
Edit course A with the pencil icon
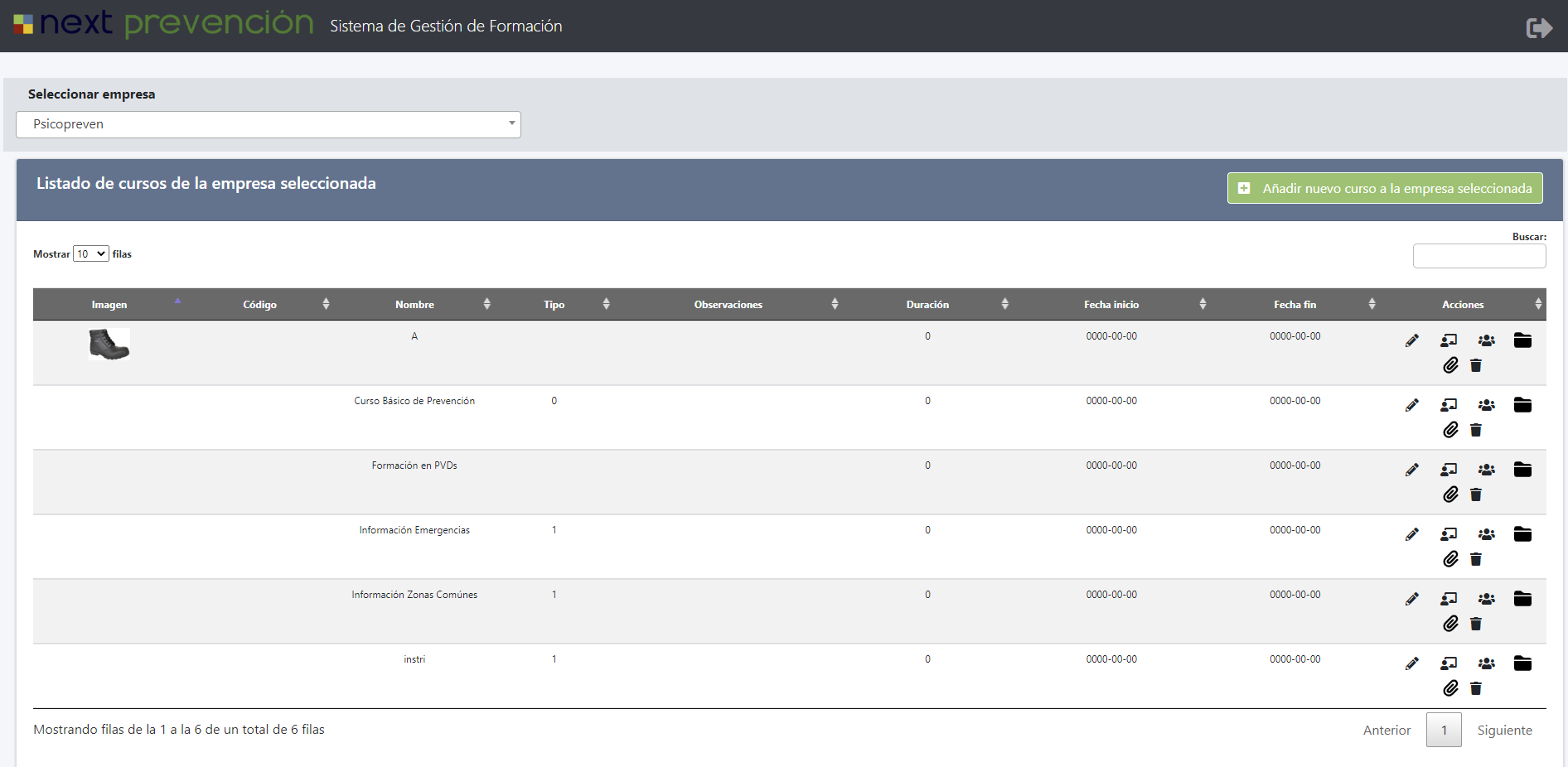click(x=1412, y=340)
